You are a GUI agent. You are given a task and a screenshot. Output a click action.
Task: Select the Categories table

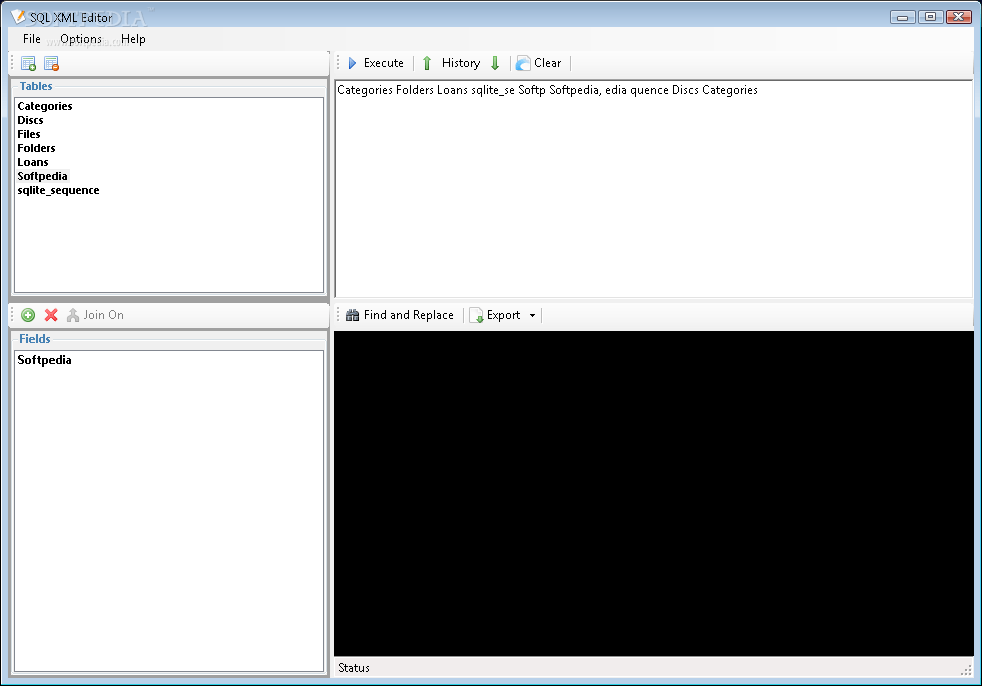(x=45, y=106)
